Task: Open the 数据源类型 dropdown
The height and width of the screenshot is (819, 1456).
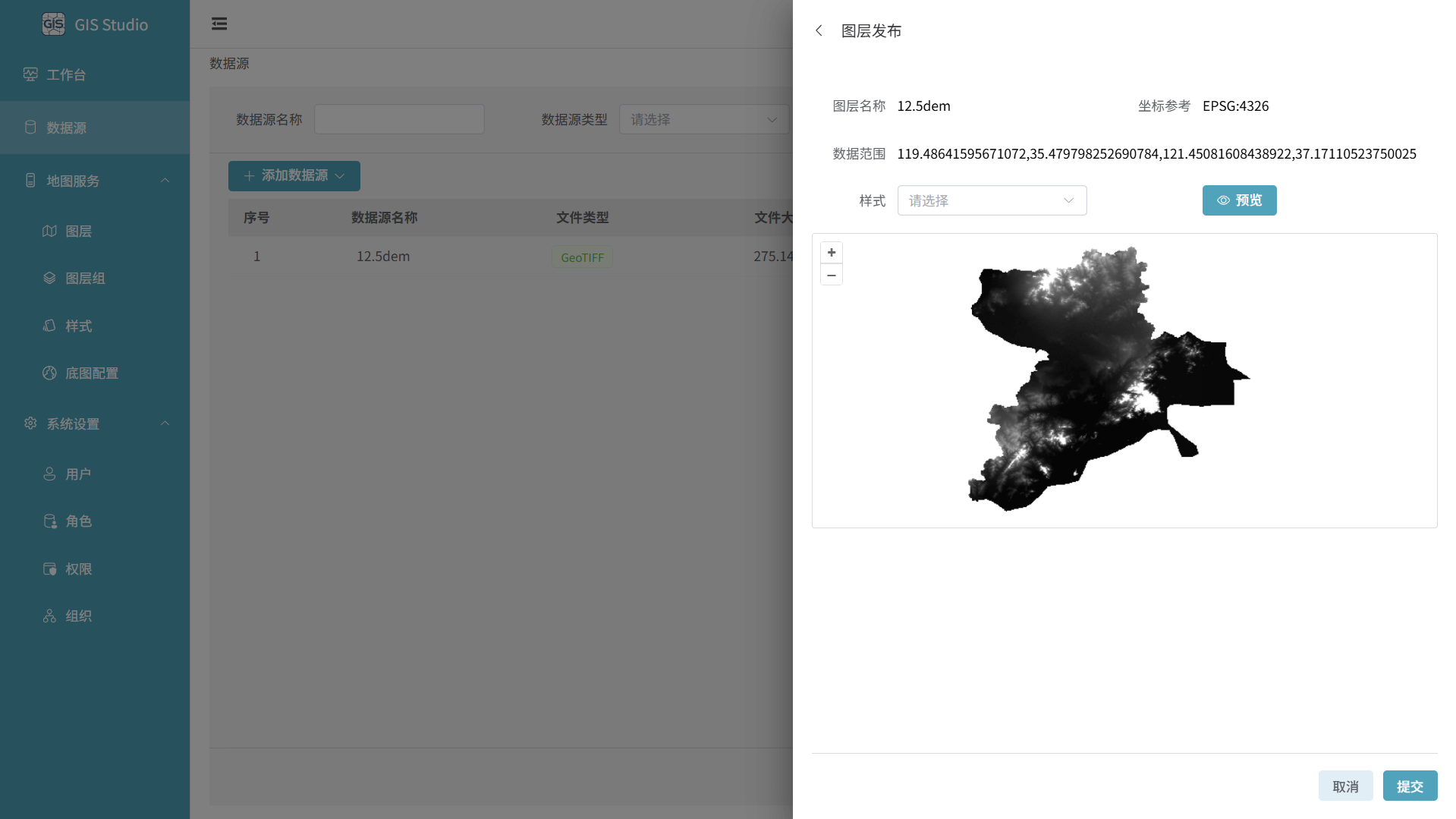Action: 704,119
